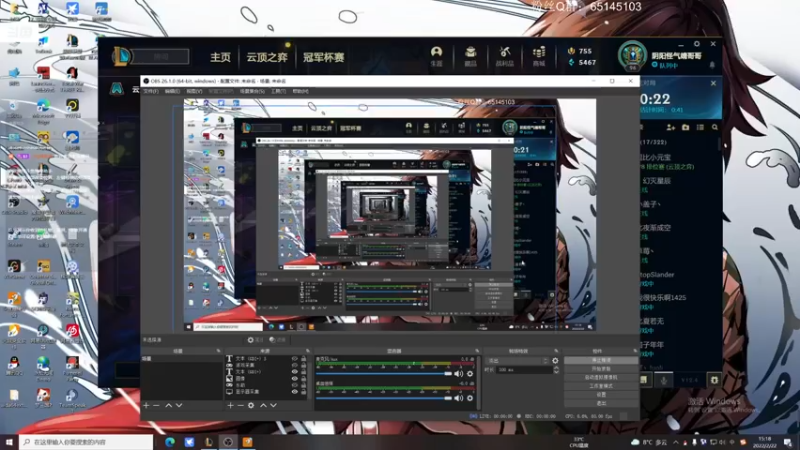Toggle visibility of 游戏采集 source

tap(294, 365)
